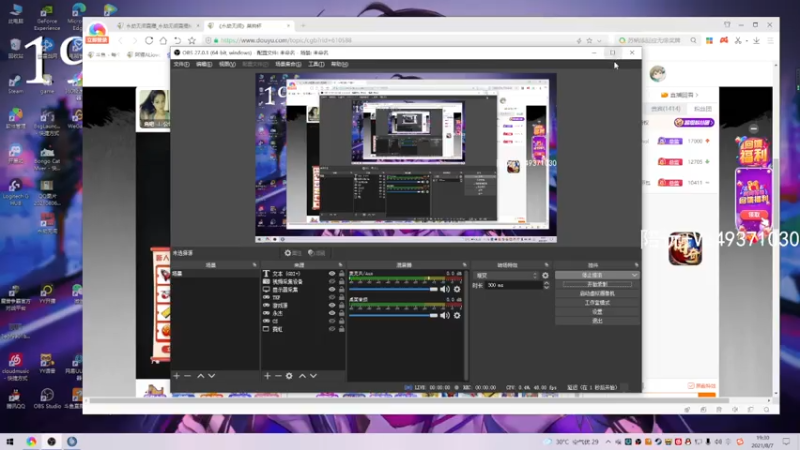
Task: Click the transition duration 300 ms field
Action: 513,285
